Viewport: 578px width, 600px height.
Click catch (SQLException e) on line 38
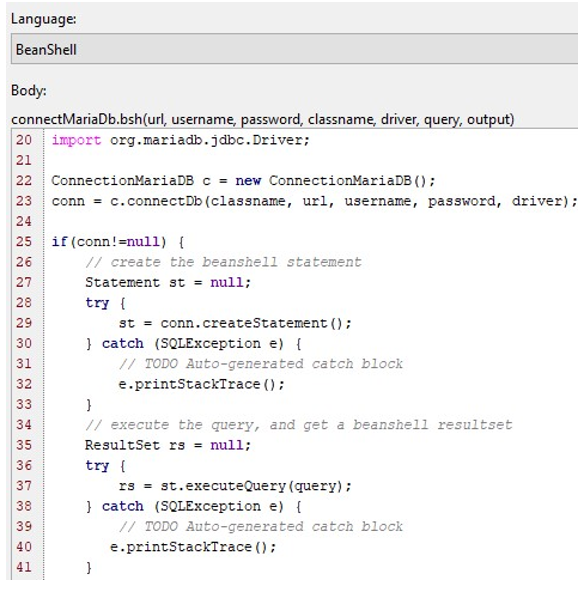[x=193, y=506]
